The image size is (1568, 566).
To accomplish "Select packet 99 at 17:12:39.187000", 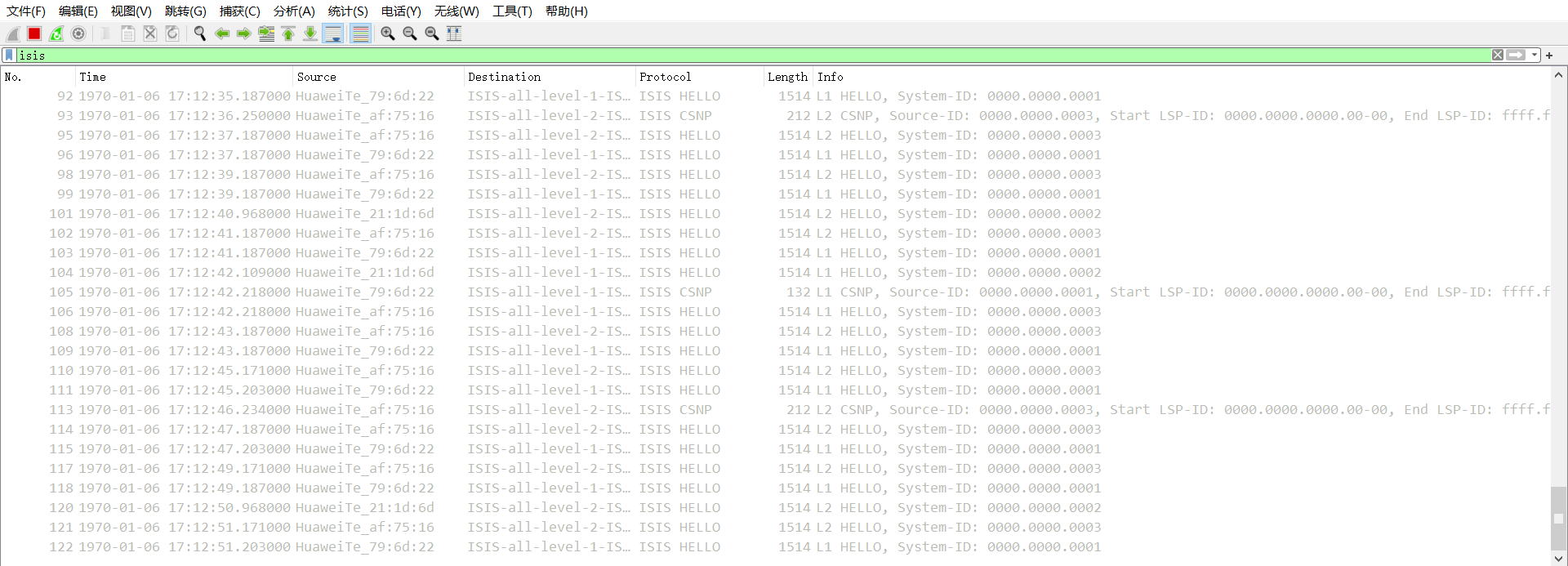I will 776,194.
